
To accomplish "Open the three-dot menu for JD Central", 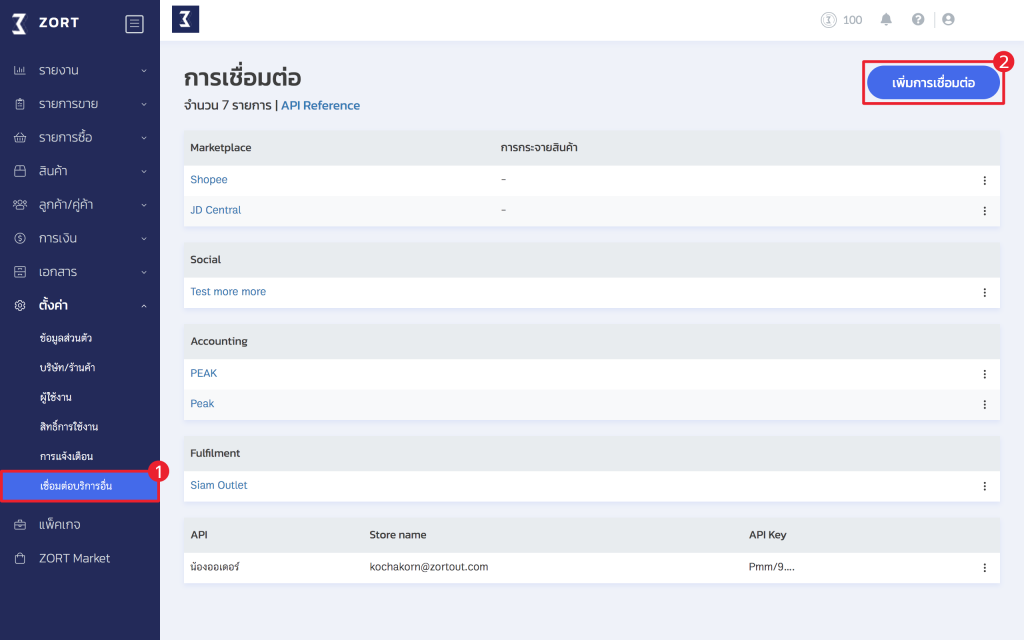I will tap(985, 211).
